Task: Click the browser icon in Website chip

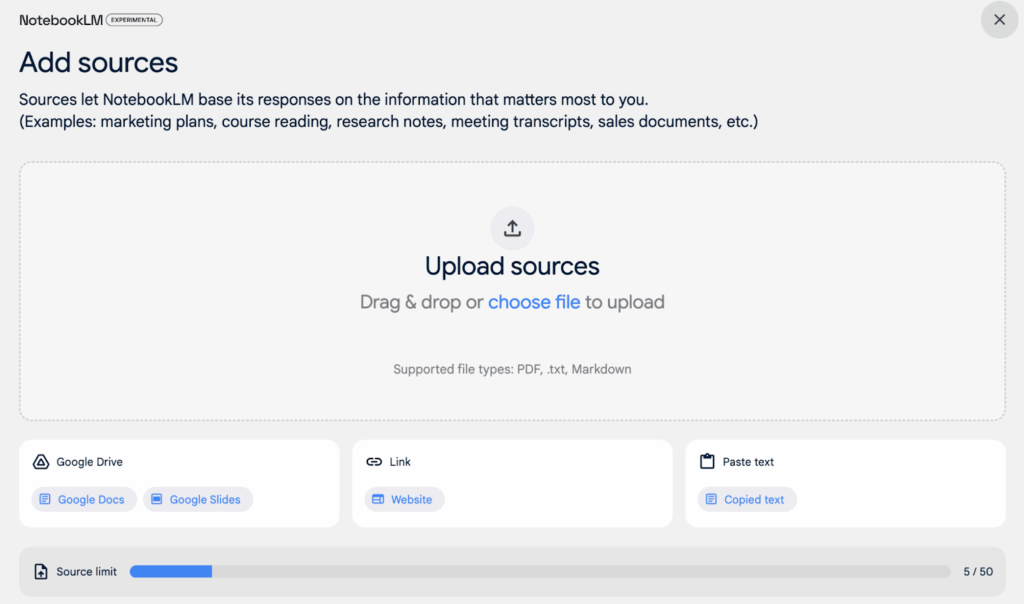Action: [377, 499]
